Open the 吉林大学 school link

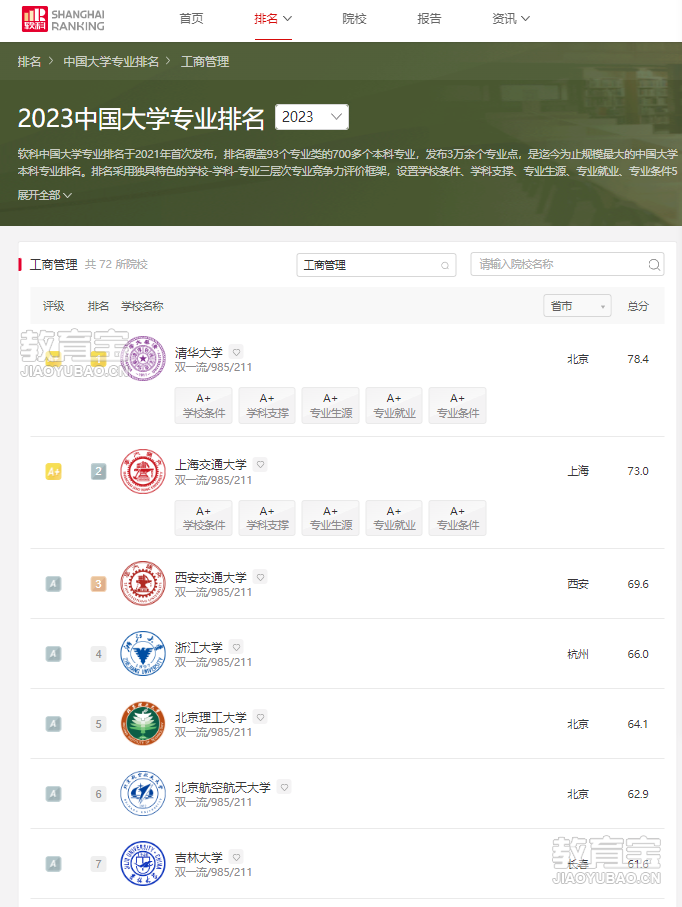(198, 857)
